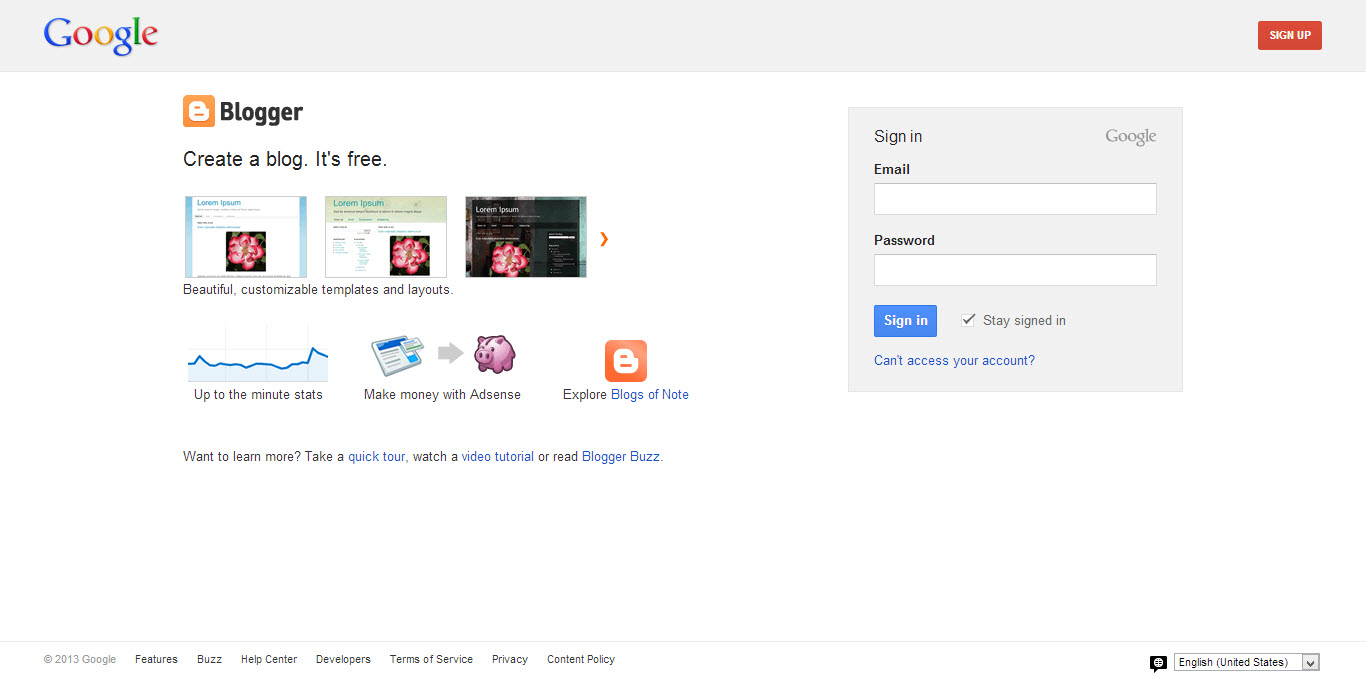Focus the Password input field
1366x677 pixels.
click(x=1015, y=270)
